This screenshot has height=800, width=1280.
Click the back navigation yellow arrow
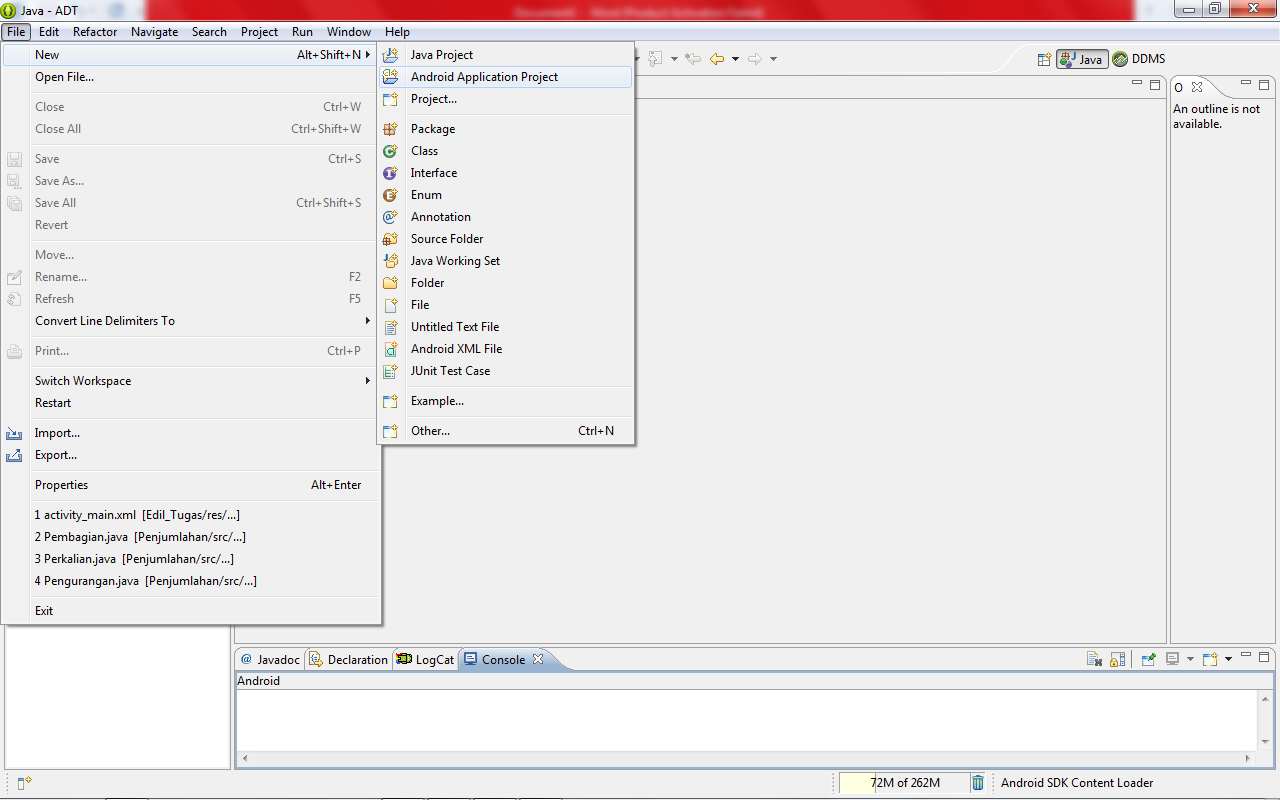[716, 59]
